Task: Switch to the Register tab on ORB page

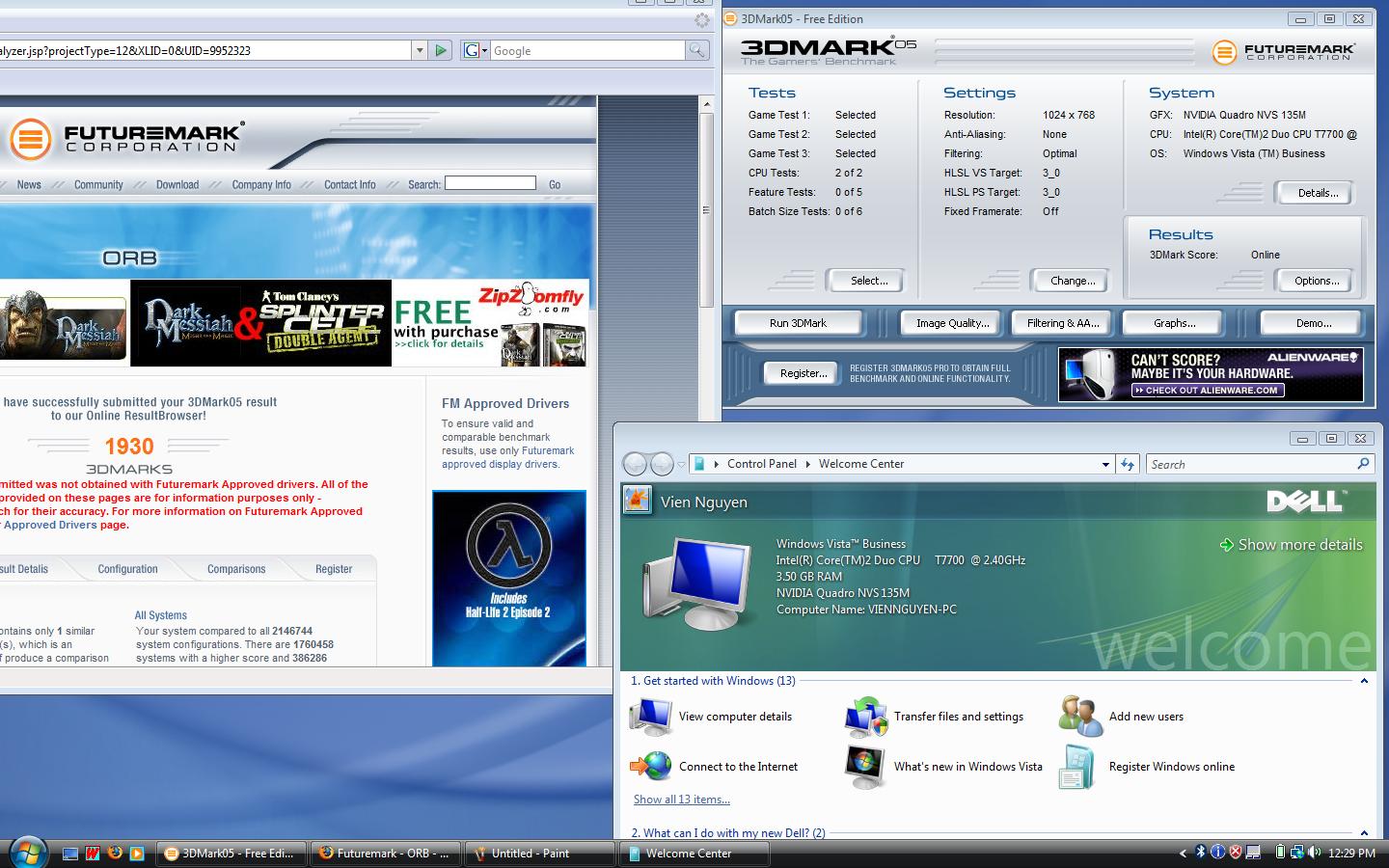Action: pos(334,569)
